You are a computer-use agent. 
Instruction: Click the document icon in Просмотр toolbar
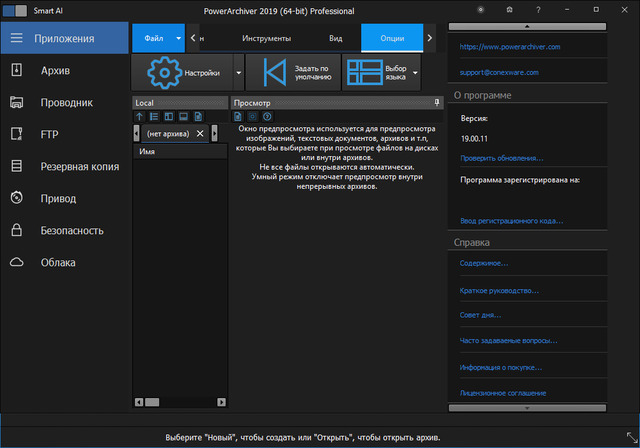(x=238, y=117)
